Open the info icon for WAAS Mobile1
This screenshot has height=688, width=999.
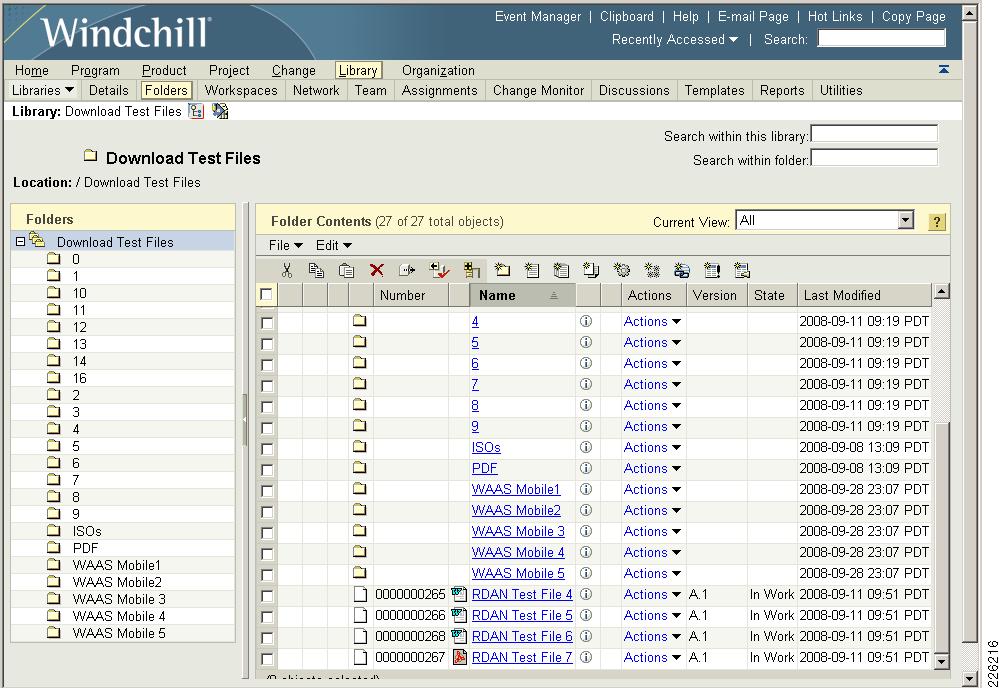click(586, 489)
